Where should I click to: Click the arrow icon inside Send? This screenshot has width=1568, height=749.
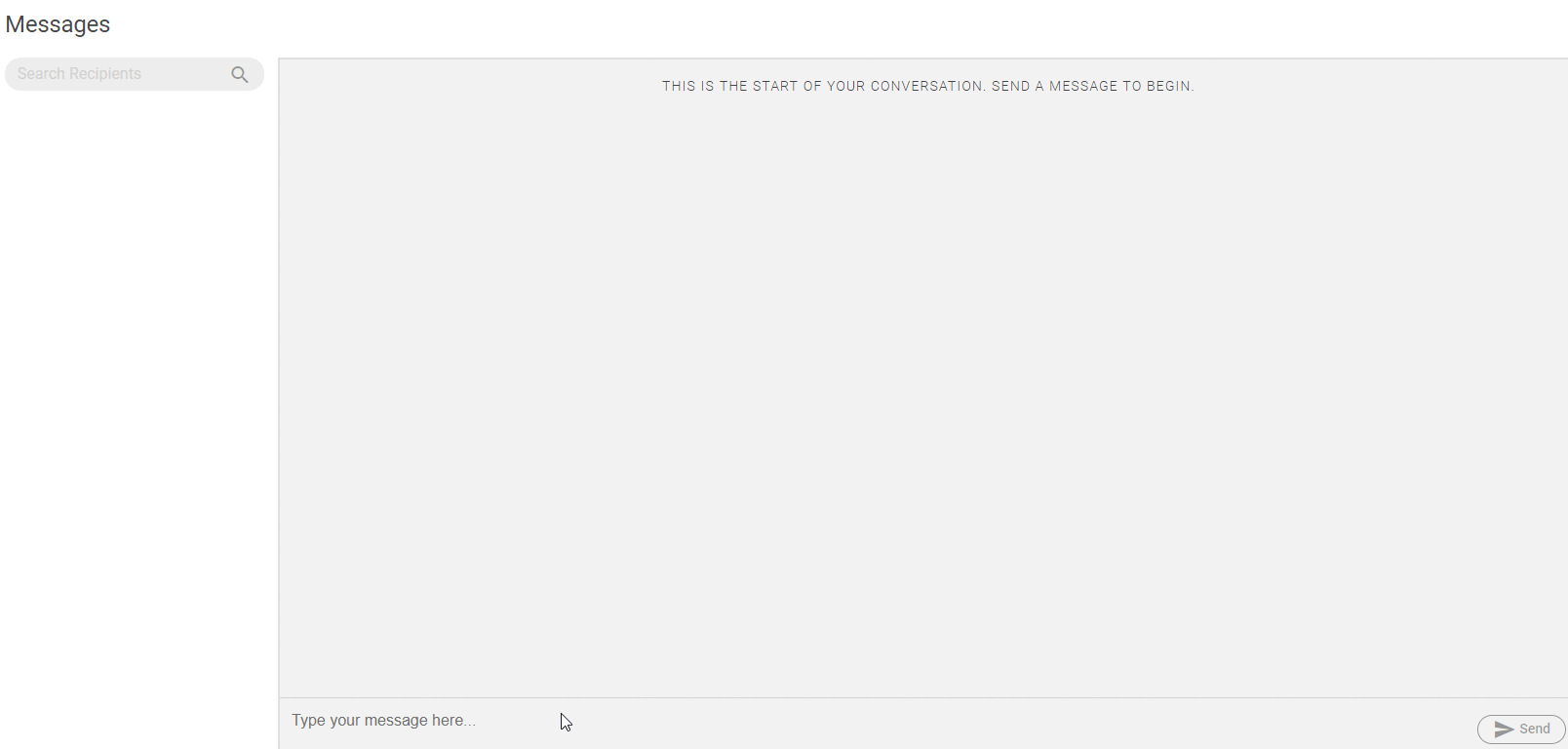[1504, 729]
